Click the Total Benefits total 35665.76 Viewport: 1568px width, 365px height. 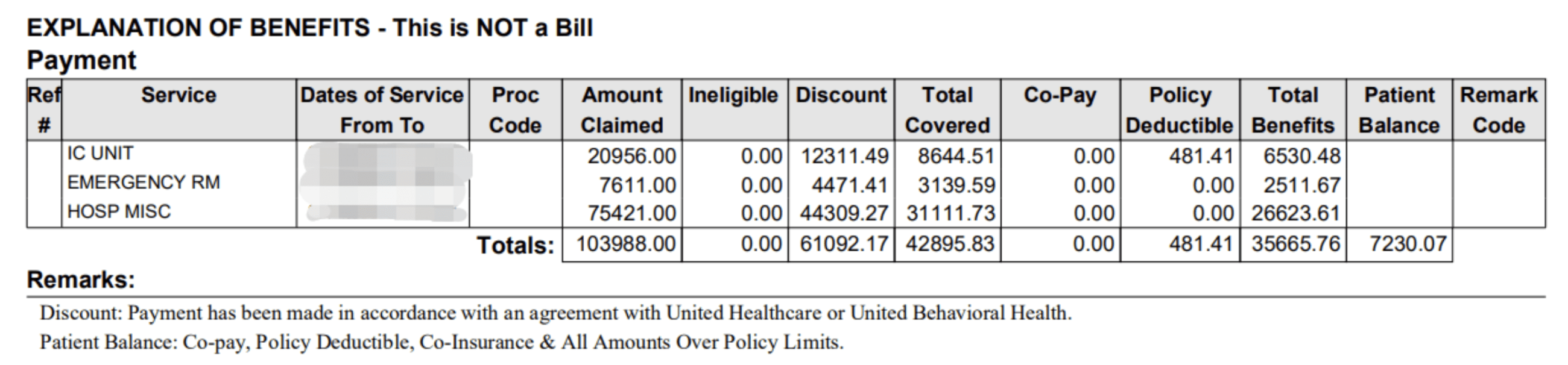[x=1295, y=244]
